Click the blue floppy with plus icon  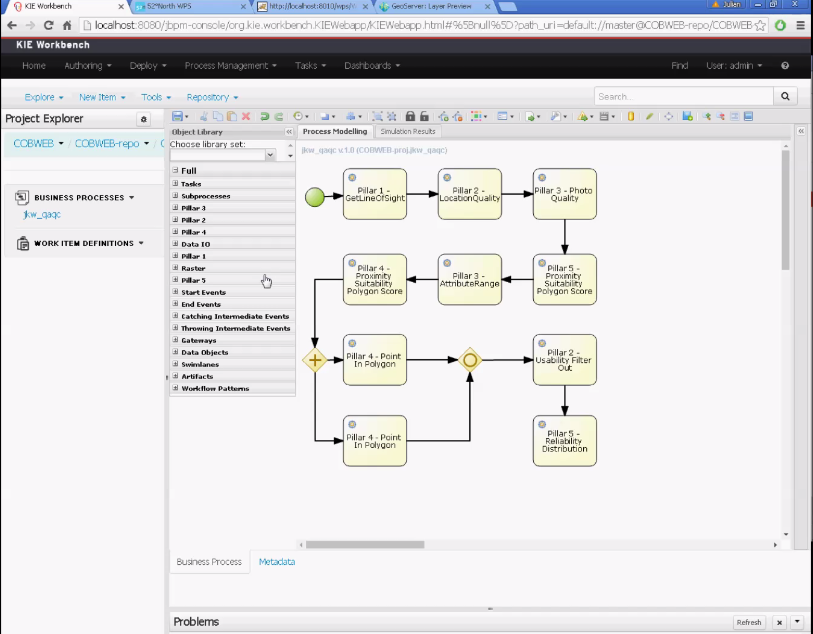coord(688,116)
